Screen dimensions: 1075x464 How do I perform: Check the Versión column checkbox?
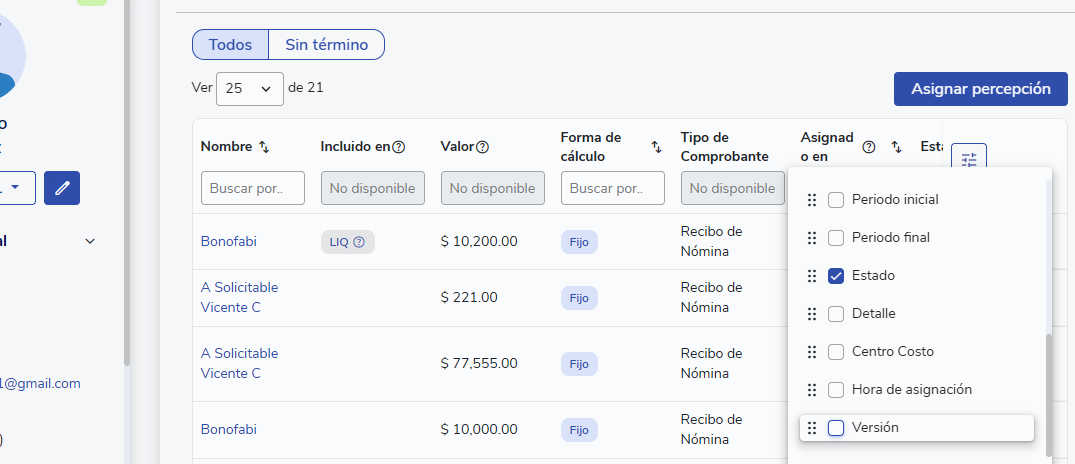coord(836,428)
